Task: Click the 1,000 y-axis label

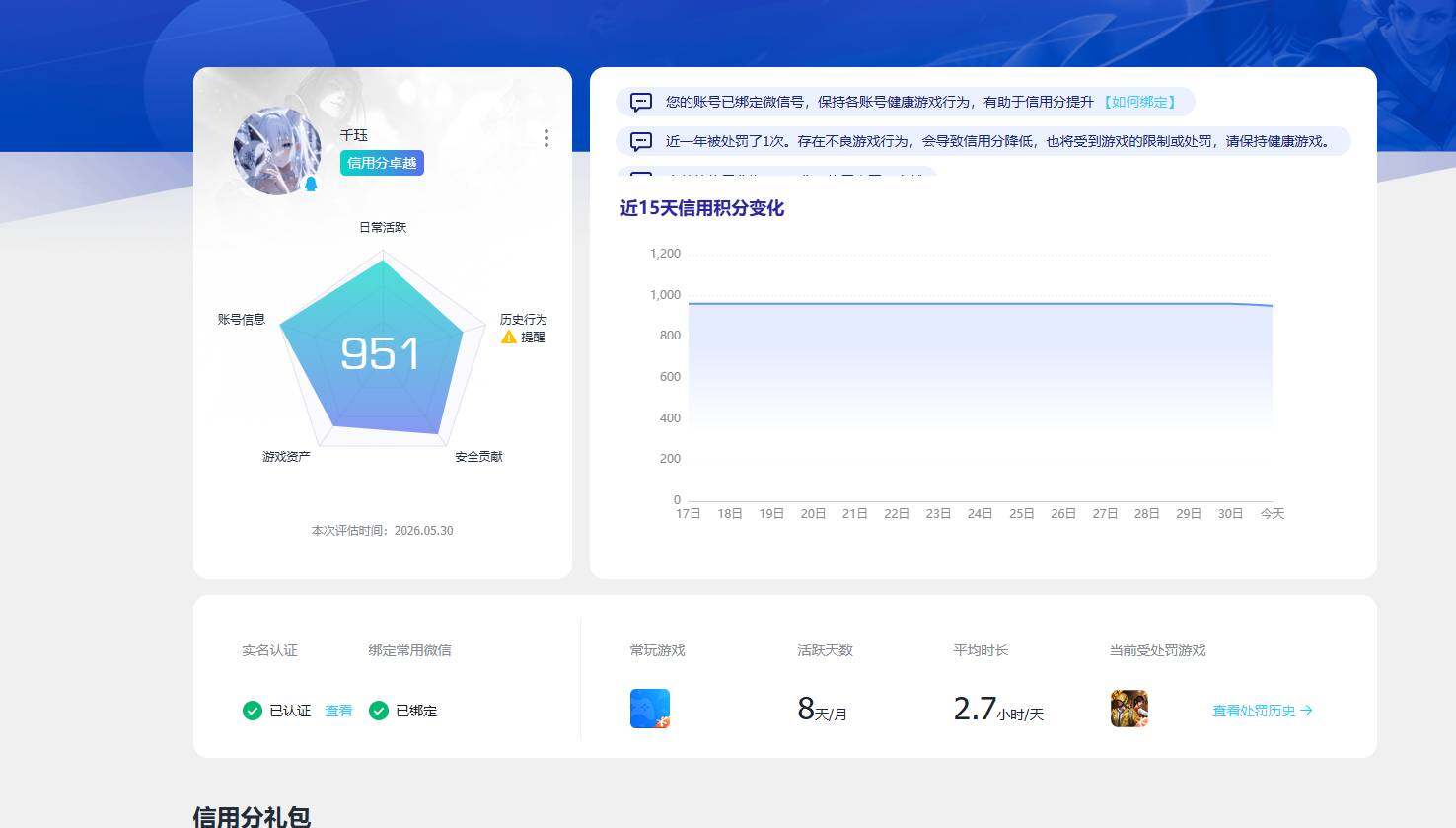Action: pos(665,295)
